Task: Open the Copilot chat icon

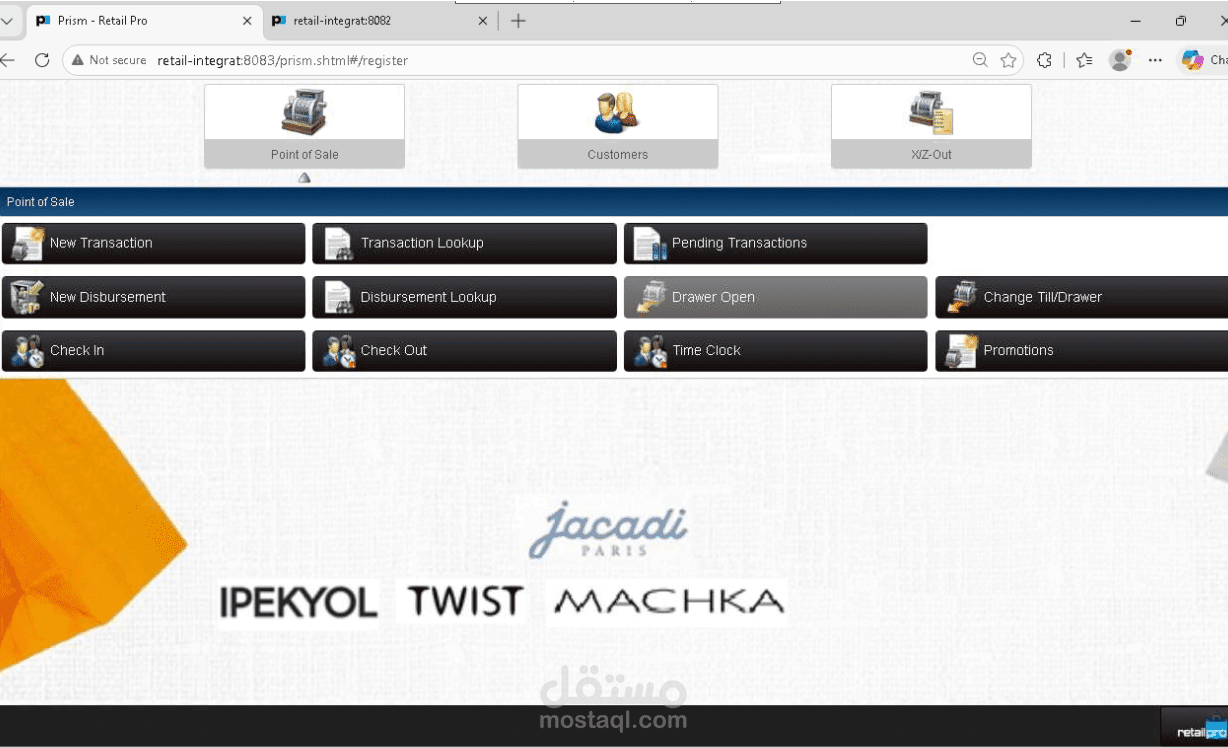Action: (1192, 60)
